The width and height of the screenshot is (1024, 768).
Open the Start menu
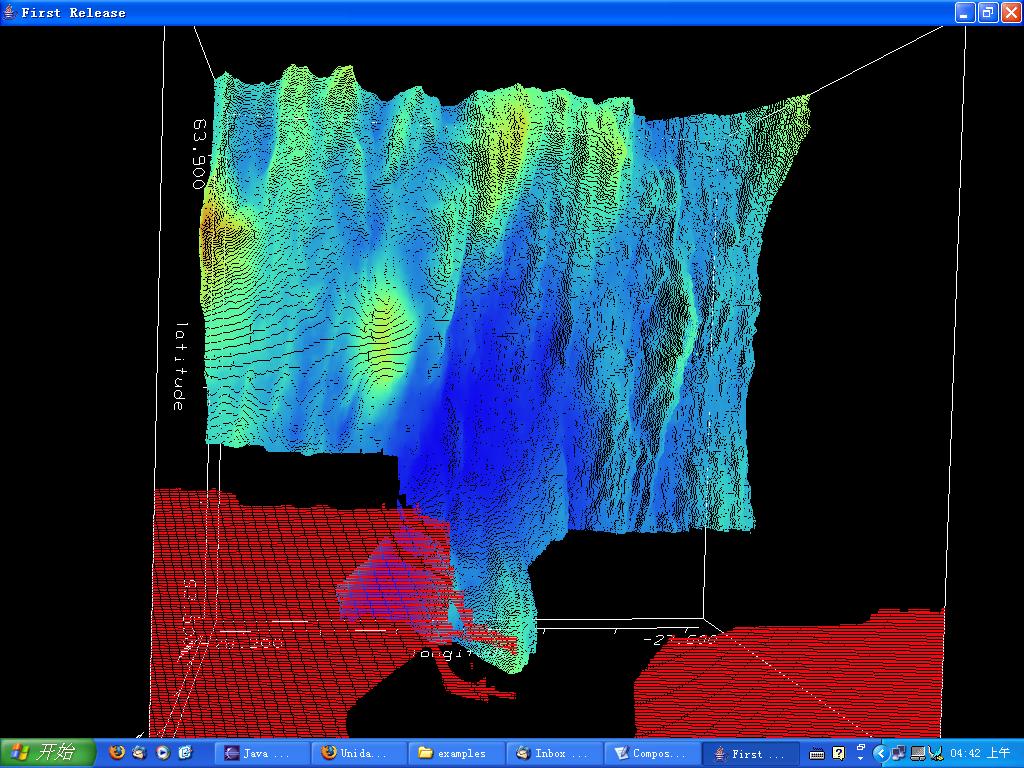pos(47,753)
